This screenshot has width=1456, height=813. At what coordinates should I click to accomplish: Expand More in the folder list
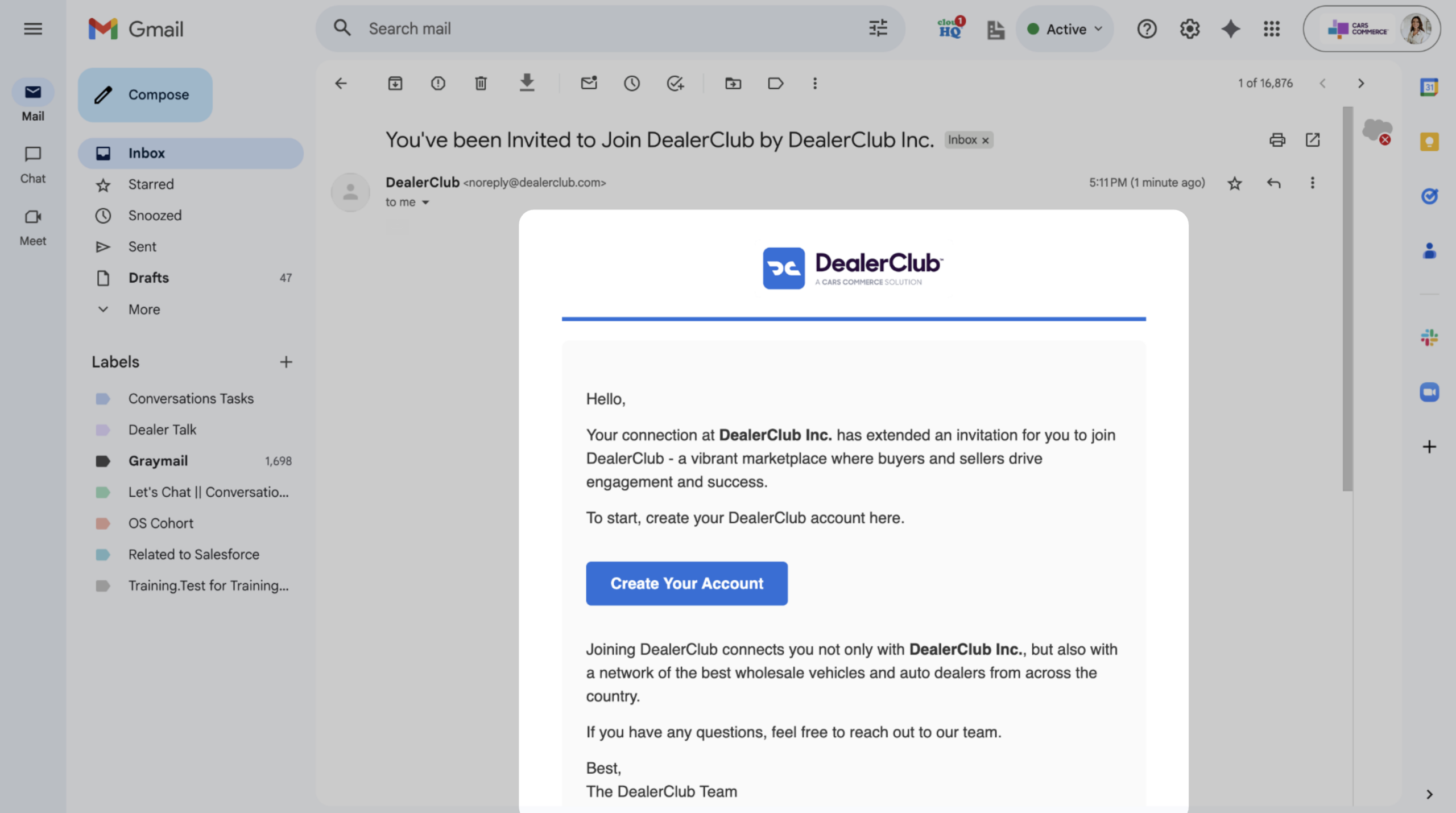144,309
